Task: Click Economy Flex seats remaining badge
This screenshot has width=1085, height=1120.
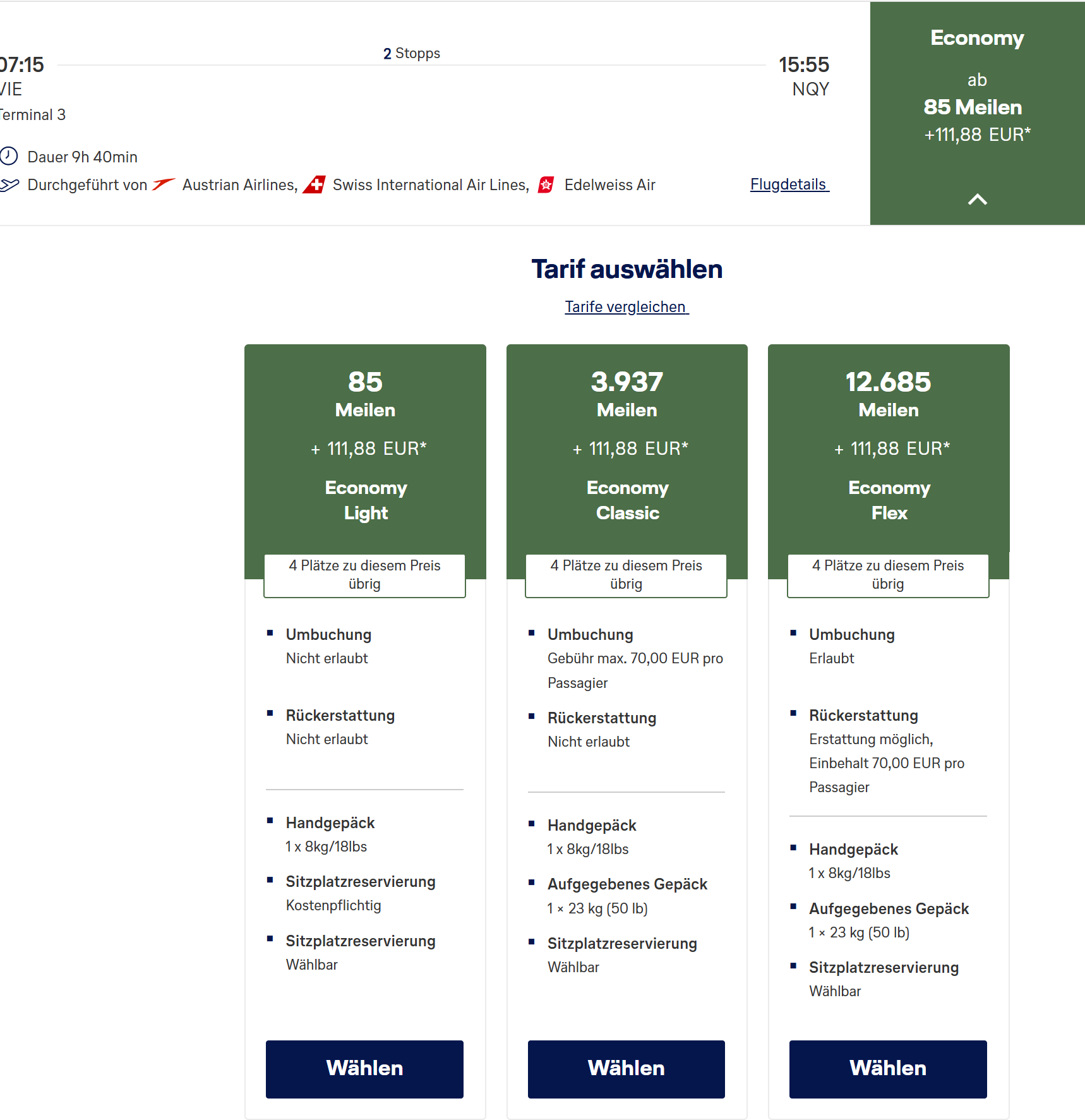Action: coord(887,575)
